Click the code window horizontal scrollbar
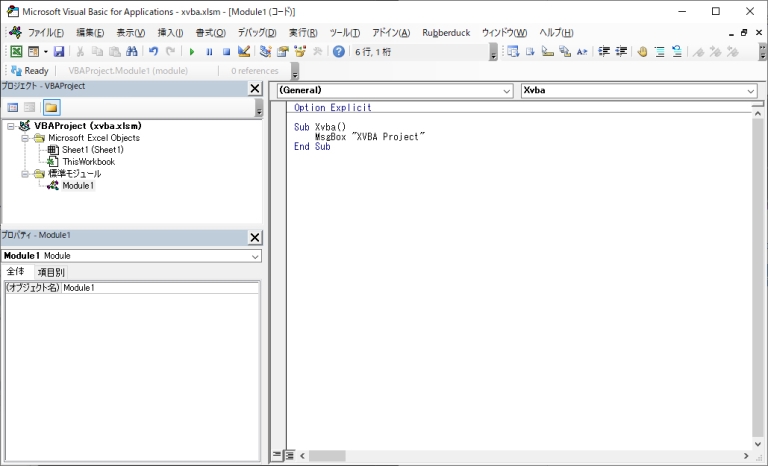This screenshot has width=768, height=466. pyautogui.click(x=520, y=456)
